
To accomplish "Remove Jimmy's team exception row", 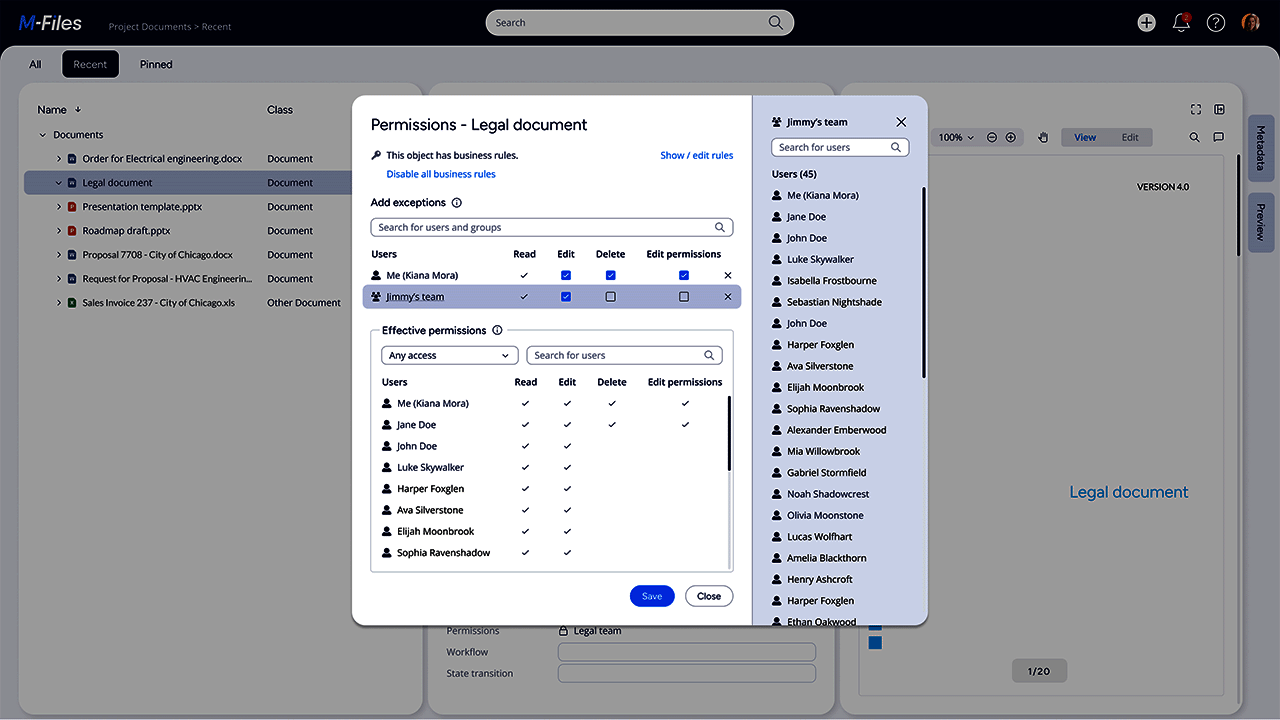I will click(x=727, y=297).
